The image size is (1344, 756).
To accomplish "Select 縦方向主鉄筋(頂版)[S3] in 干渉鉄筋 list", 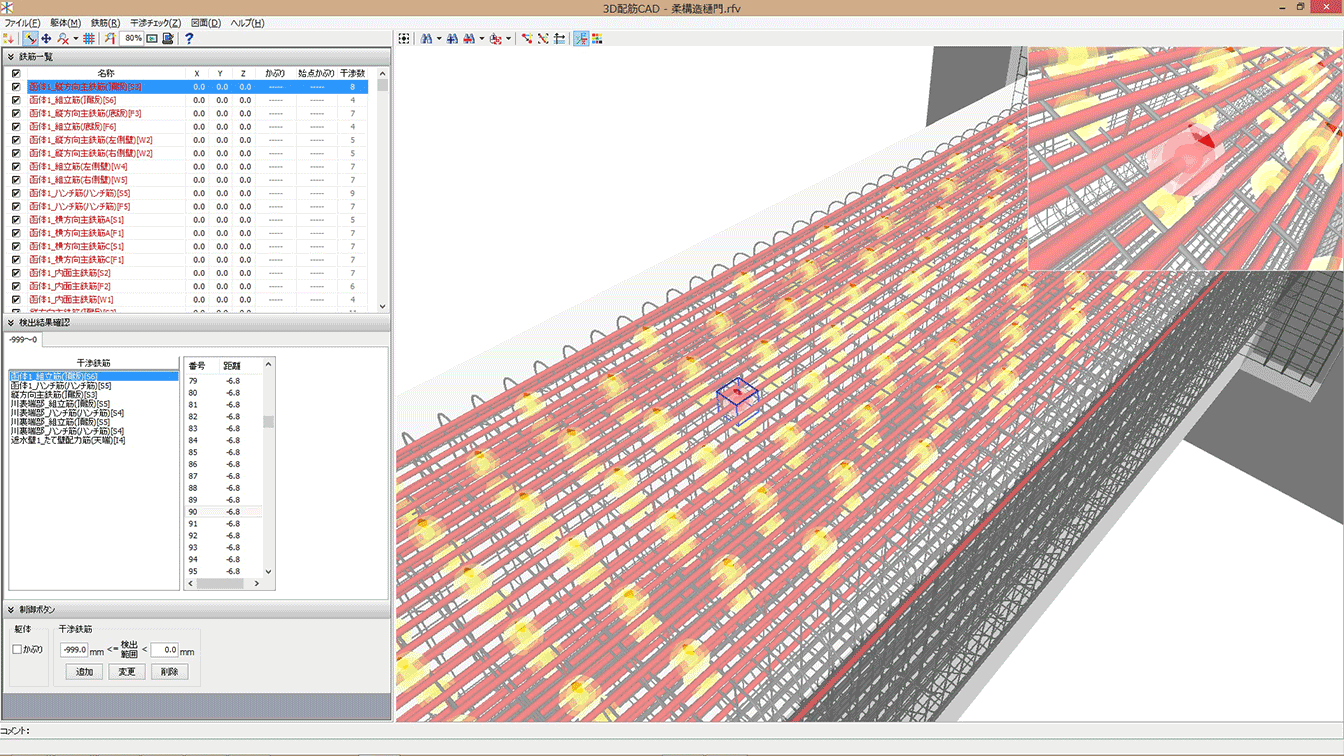I will pos(54,395).
